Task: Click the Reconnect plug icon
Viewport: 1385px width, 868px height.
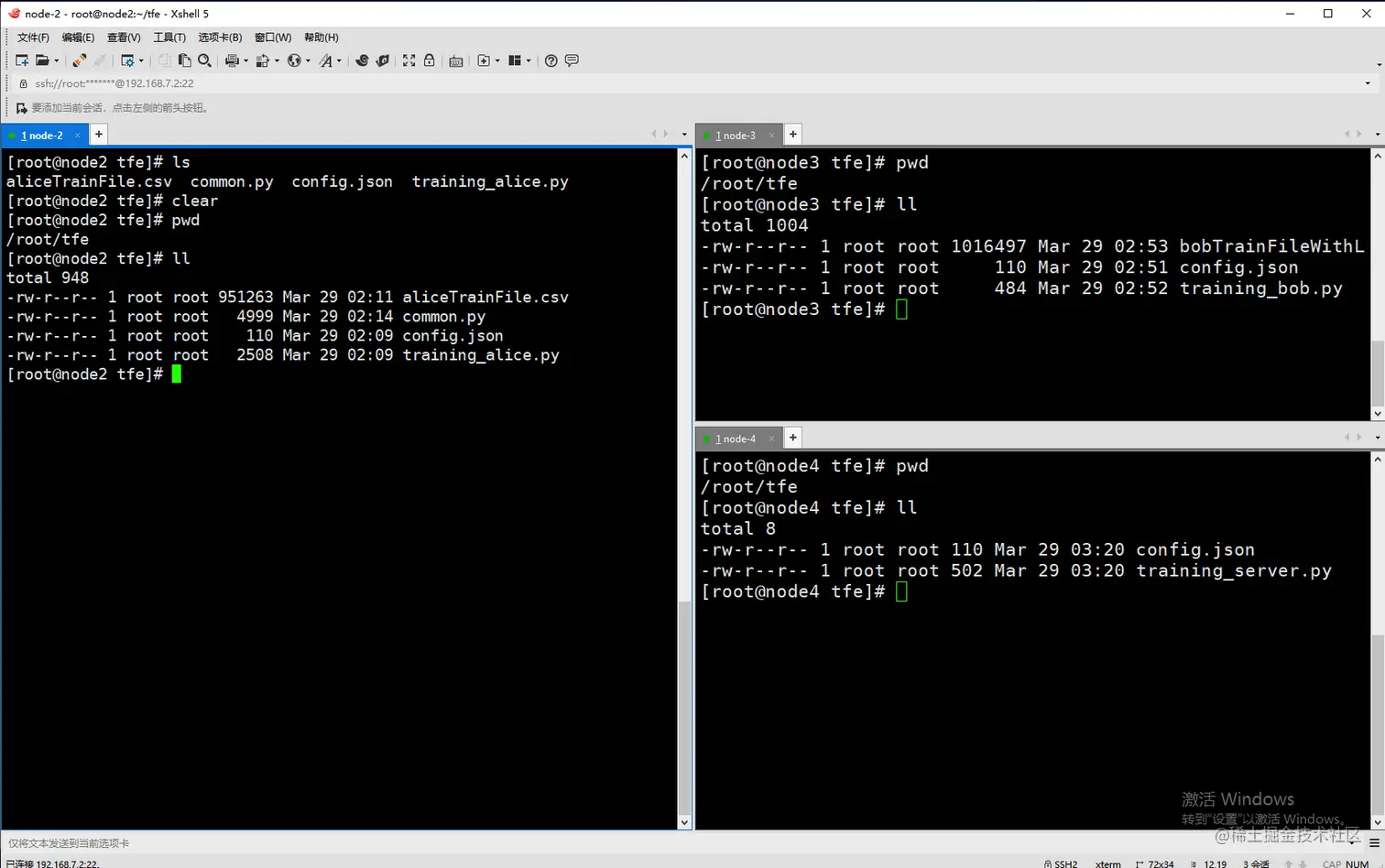Action: tap(80, 60)
